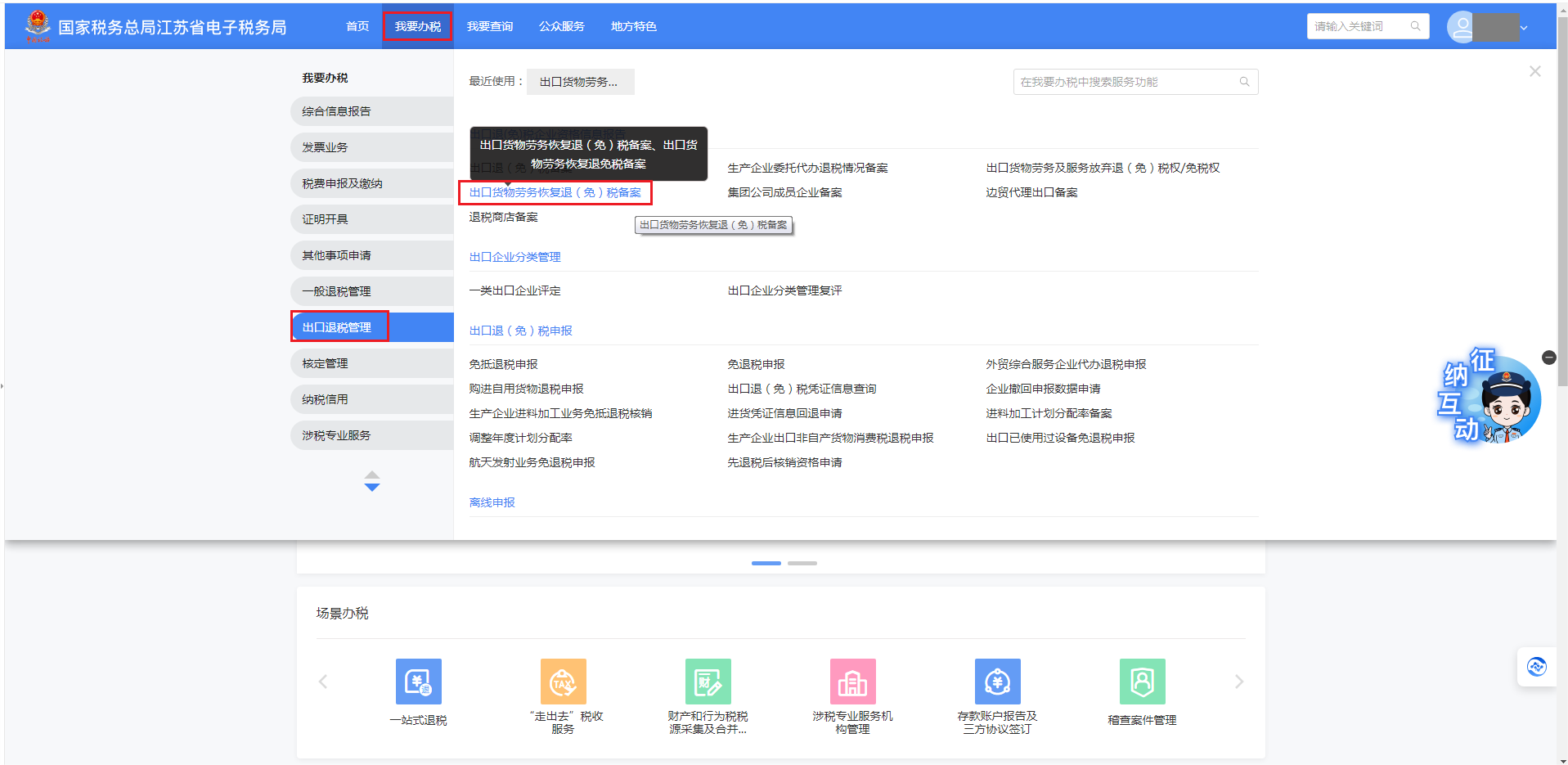Open the 稽查案件管理 icon
Image resolution: width=1568 pixels, height=765 pixels.
click(1142, 682)
